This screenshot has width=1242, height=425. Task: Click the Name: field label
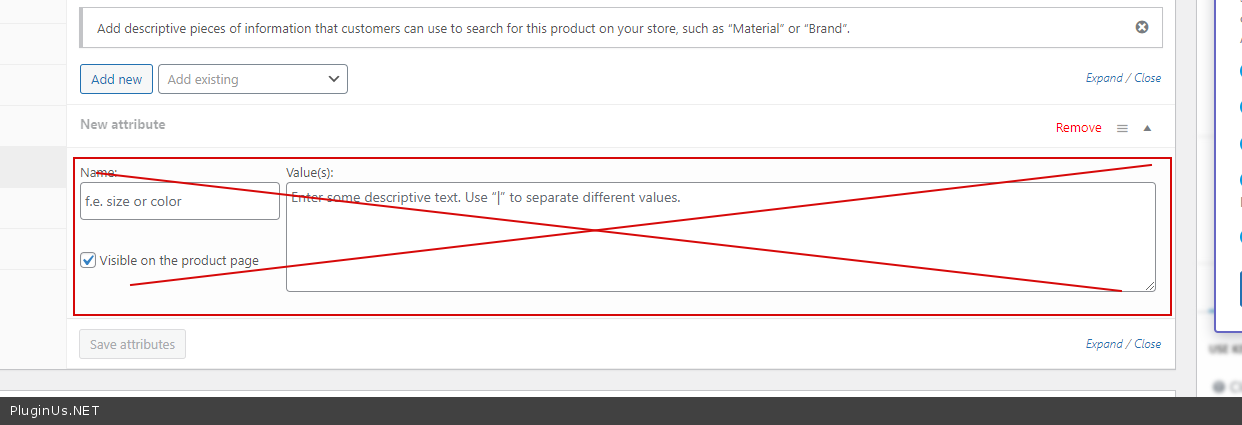point(99,172)
